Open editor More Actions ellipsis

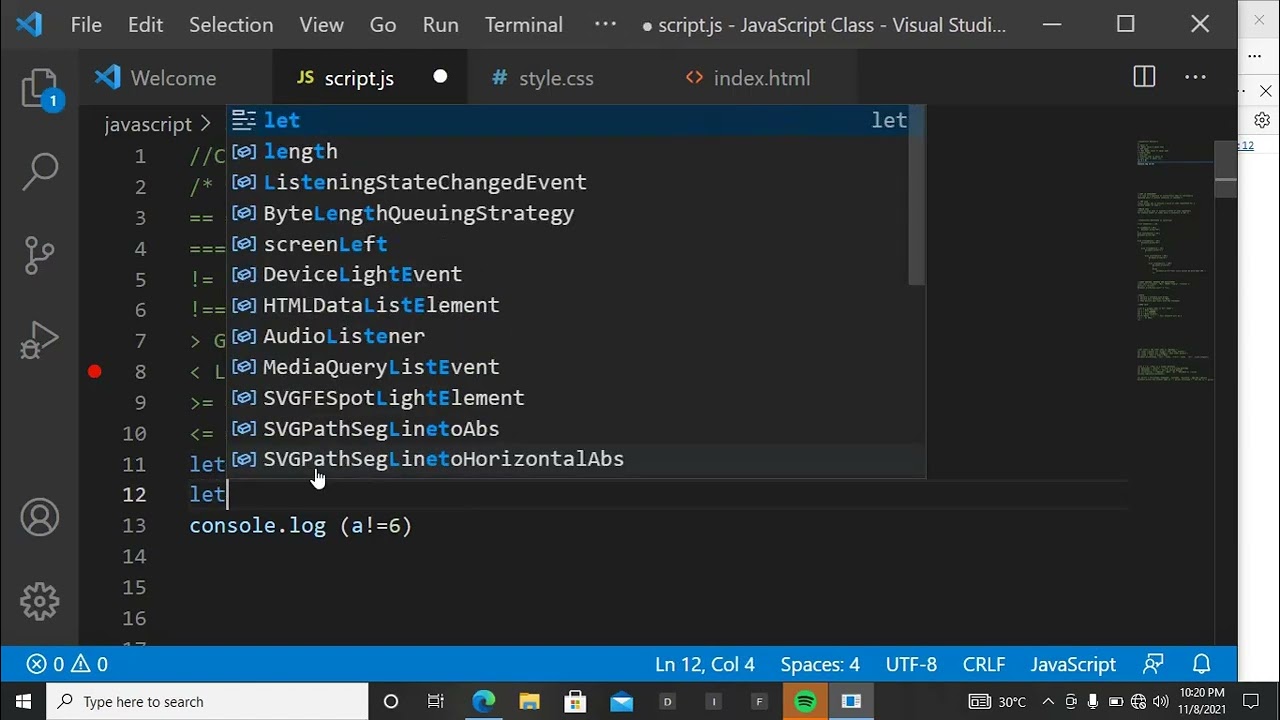[x=1195, y=77]
